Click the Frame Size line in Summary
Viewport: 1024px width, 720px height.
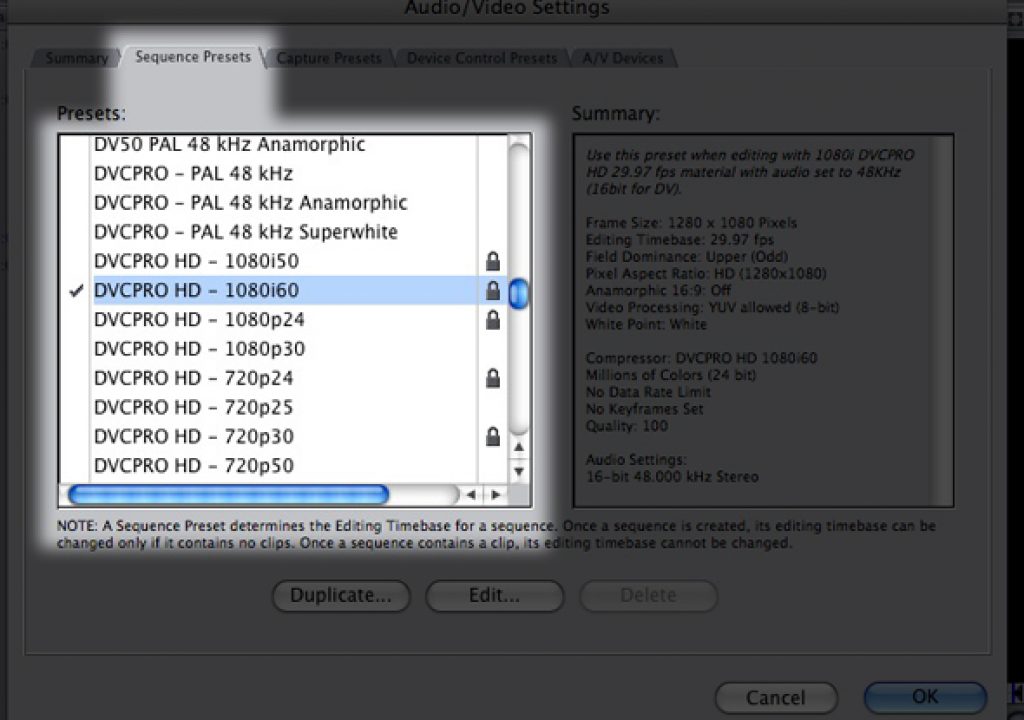coord(691,223)
